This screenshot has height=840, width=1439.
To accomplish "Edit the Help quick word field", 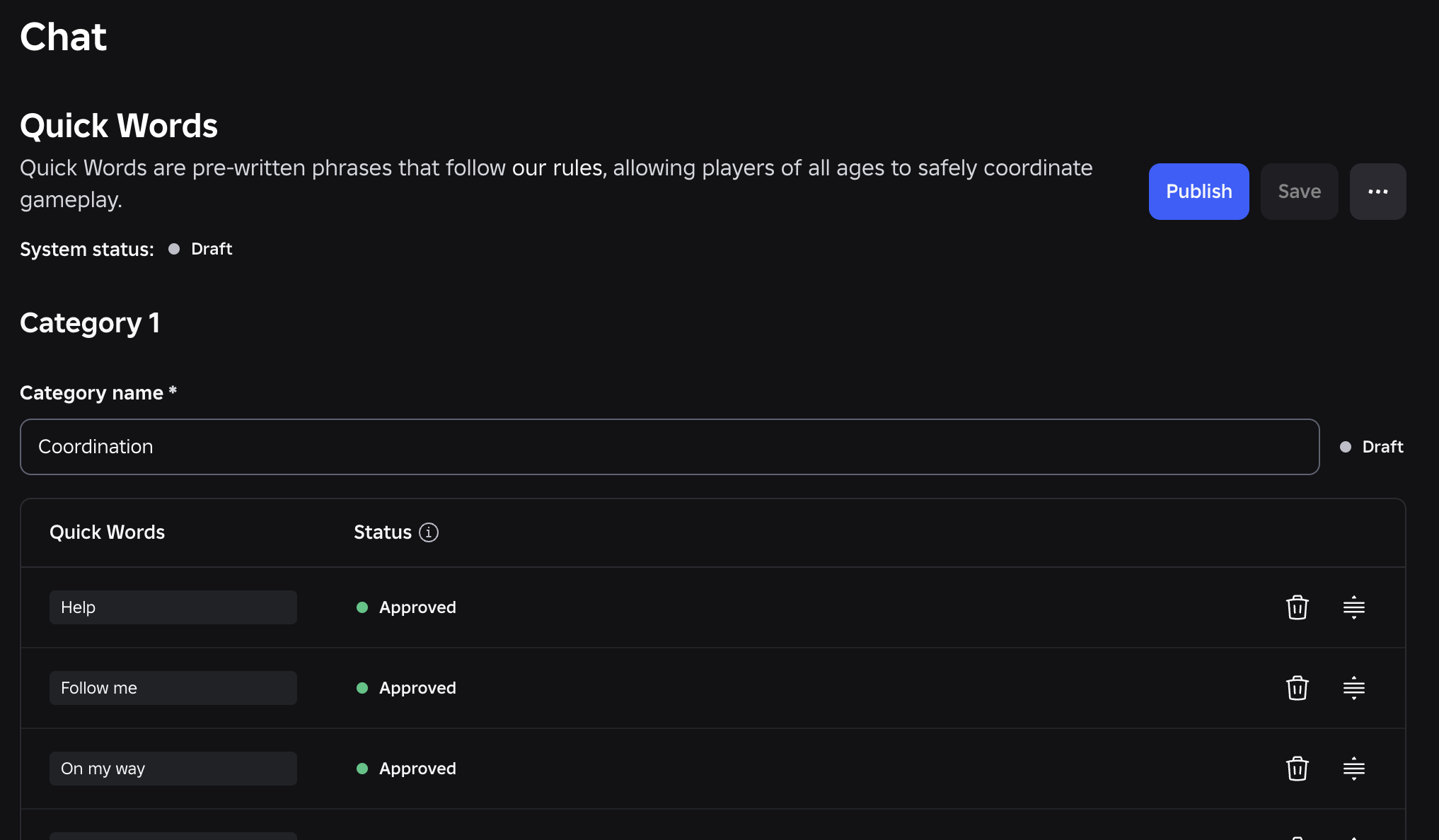I will pyautogui.click(x=173, y=607).
